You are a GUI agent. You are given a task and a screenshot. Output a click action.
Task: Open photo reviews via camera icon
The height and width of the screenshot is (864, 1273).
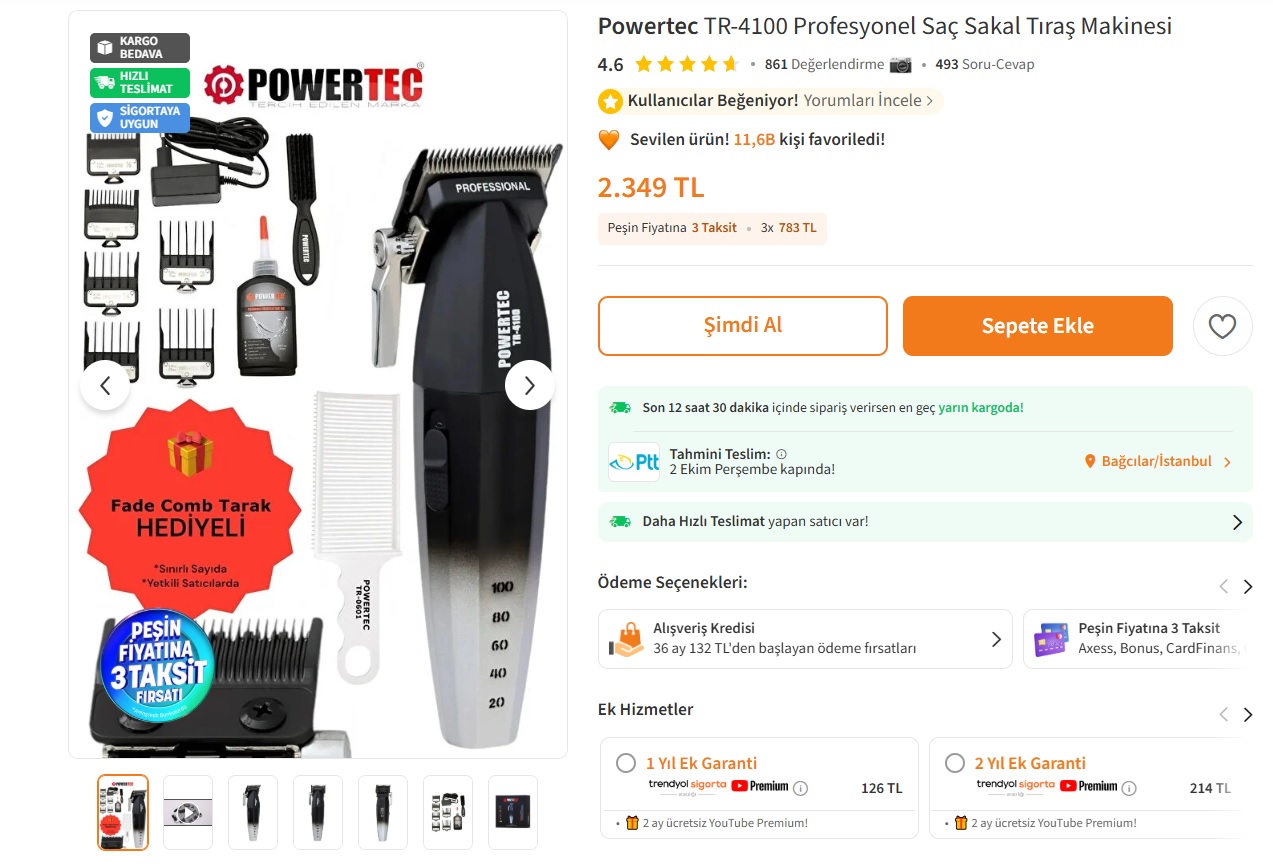(901, 64)
